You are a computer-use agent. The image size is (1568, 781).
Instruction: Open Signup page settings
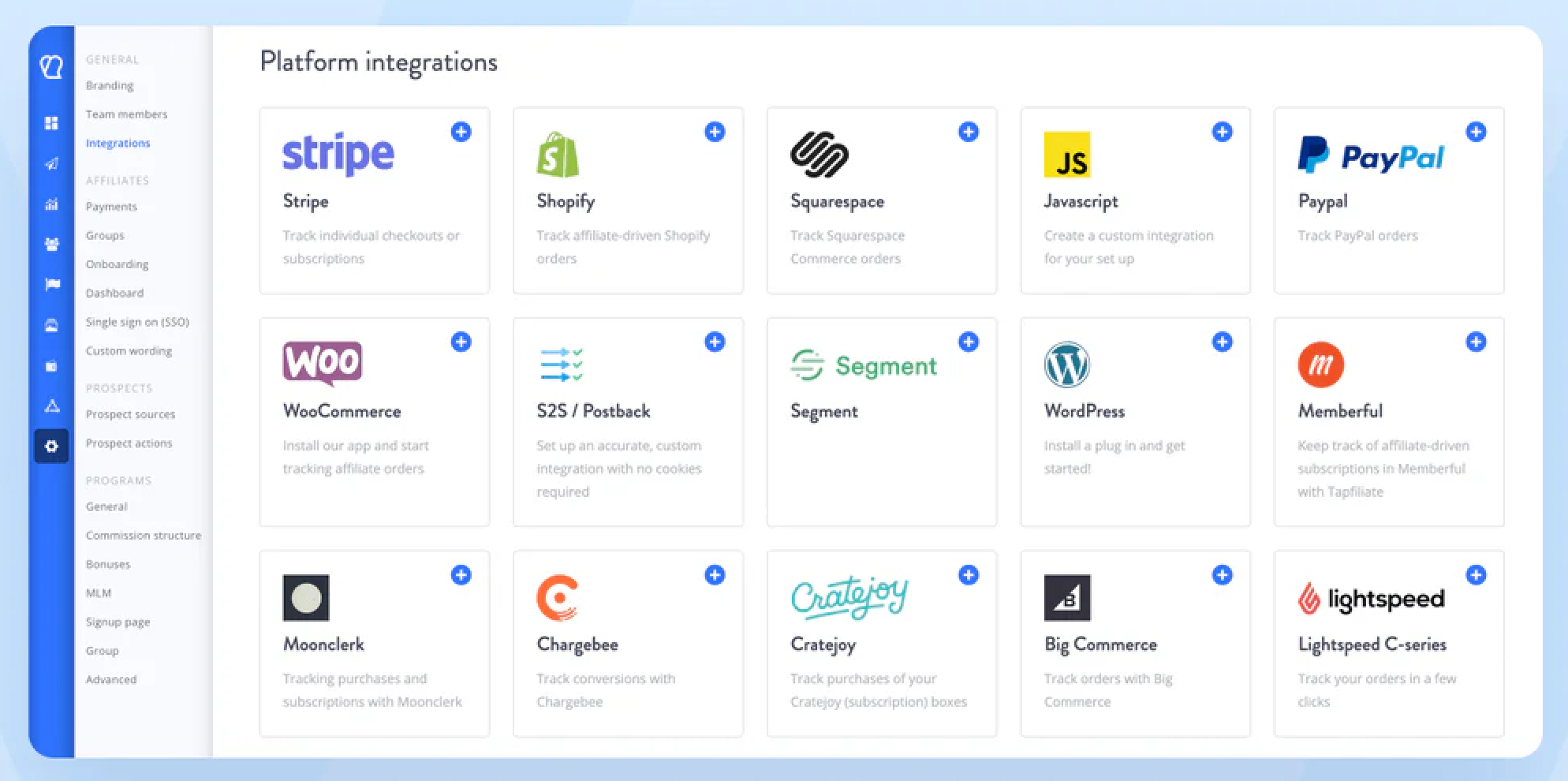click(x=118, y=622)
